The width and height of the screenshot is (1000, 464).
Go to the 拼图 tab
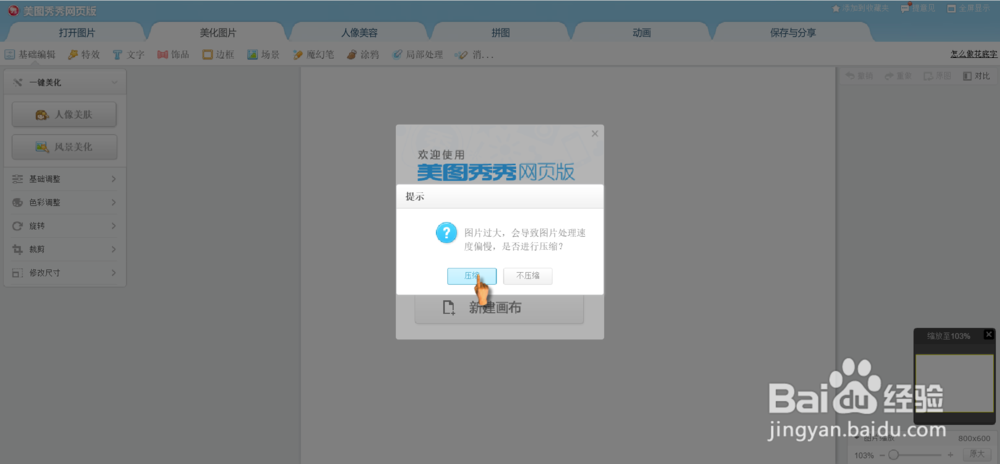point(501,33)
